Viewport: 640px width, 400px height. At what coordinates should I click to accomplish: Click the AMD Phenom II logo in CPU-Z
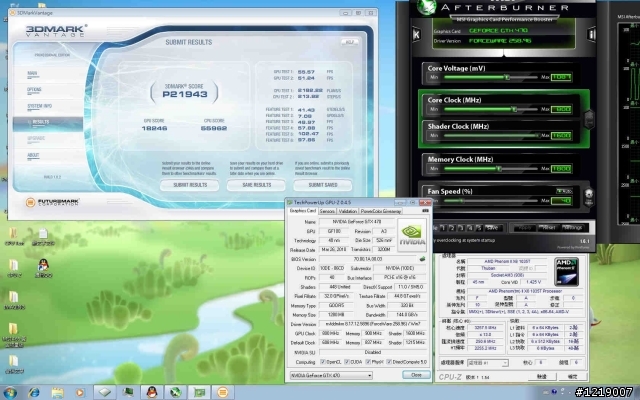coord(567,271)
